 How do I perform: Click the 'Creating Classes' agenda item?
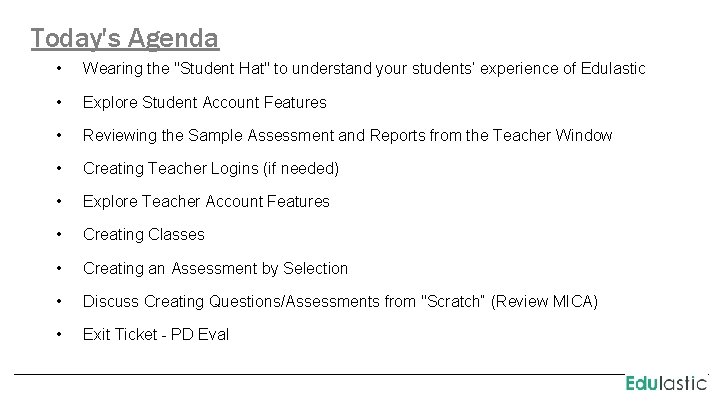pos(143,234)
